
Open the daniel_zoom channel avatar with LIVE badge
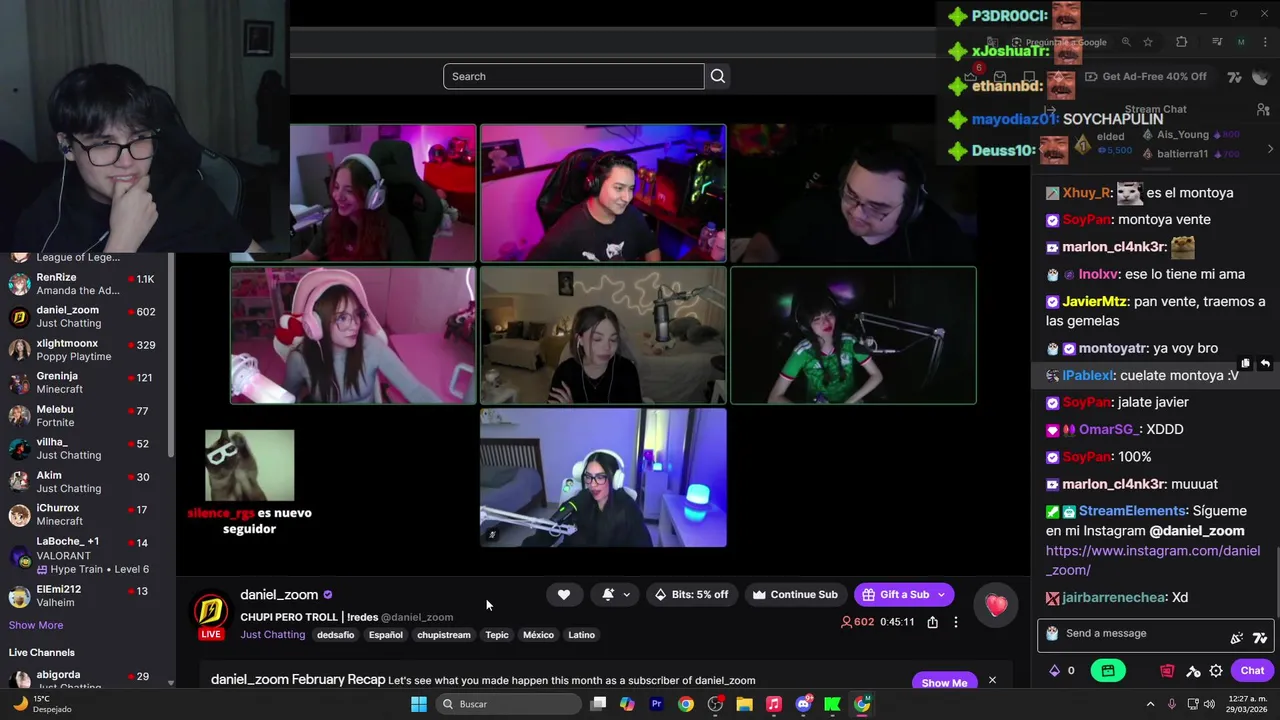tap(210, 613)
